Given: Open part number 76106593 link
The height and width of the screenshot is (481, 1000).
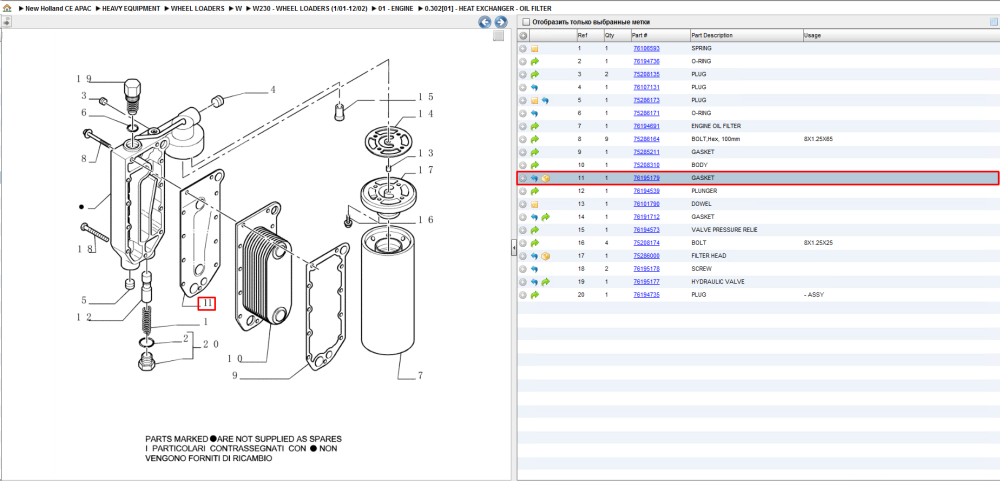Looking at the screenshot, I should (646, 48).
